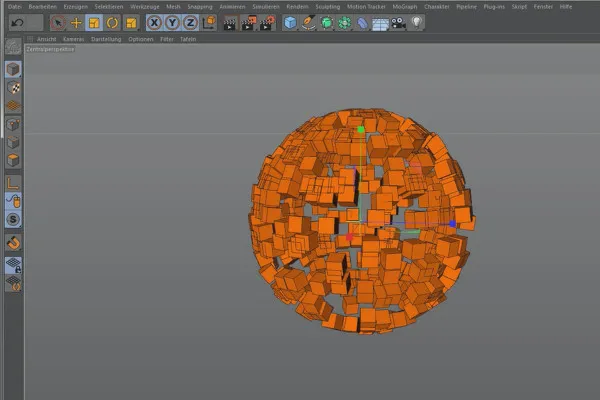Open viewport Optionen menu
Screen dimensions: 600x400
[141, 39]
